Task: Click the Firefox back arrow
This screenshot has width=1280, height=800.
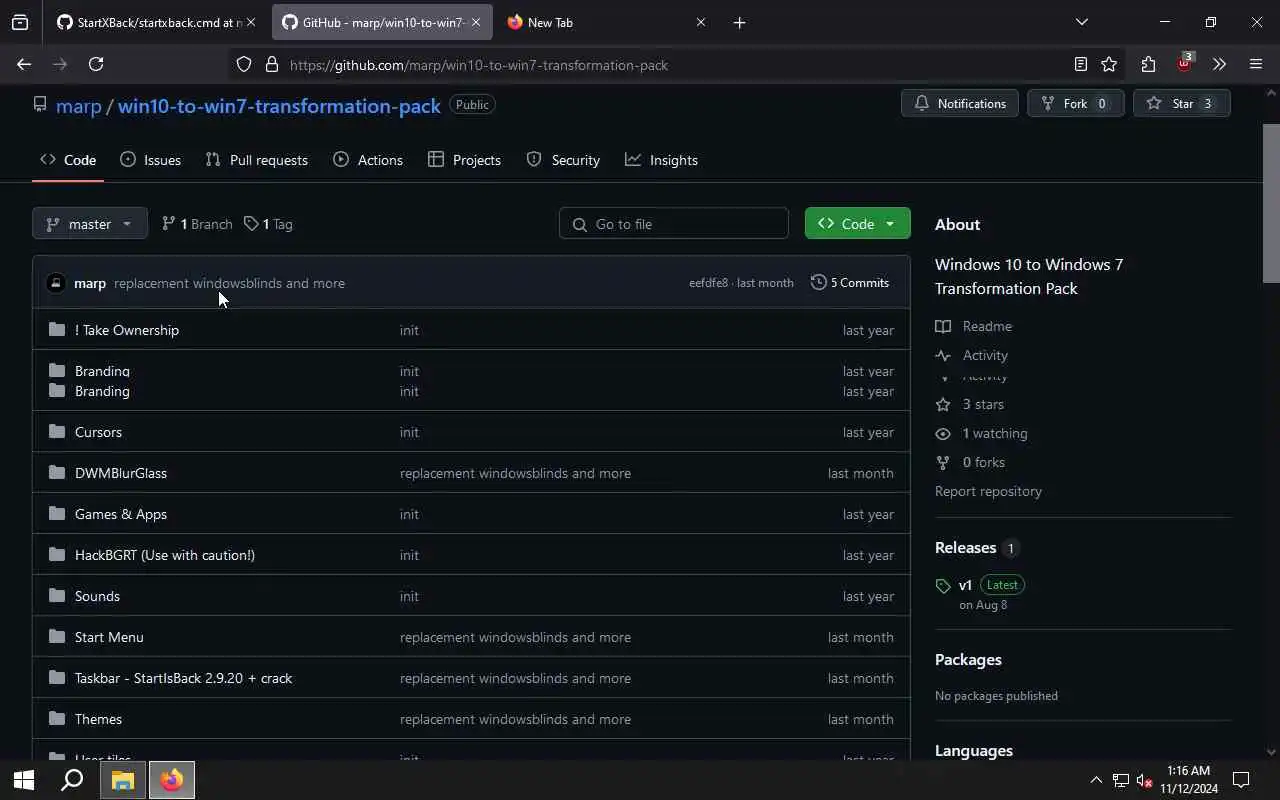Action: (24, 64)
